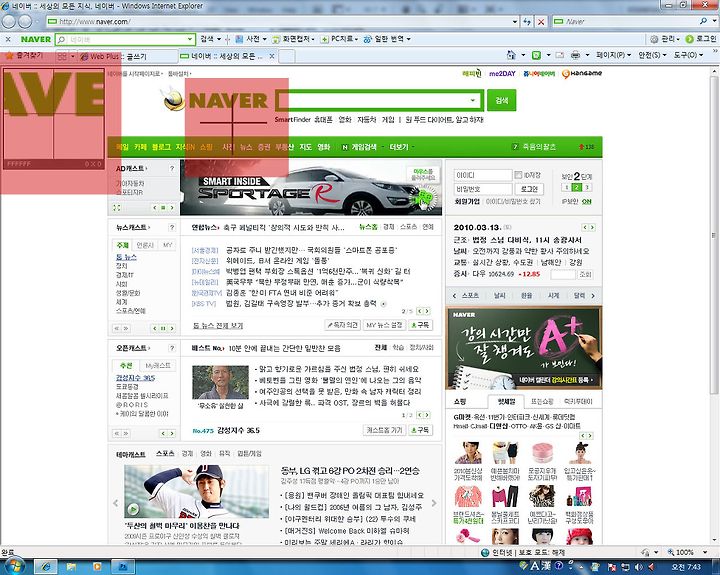Click the Windows Start orb
The width and height of the screenshot is (720, 575).
pyautogui.click(x=14, y=566)
